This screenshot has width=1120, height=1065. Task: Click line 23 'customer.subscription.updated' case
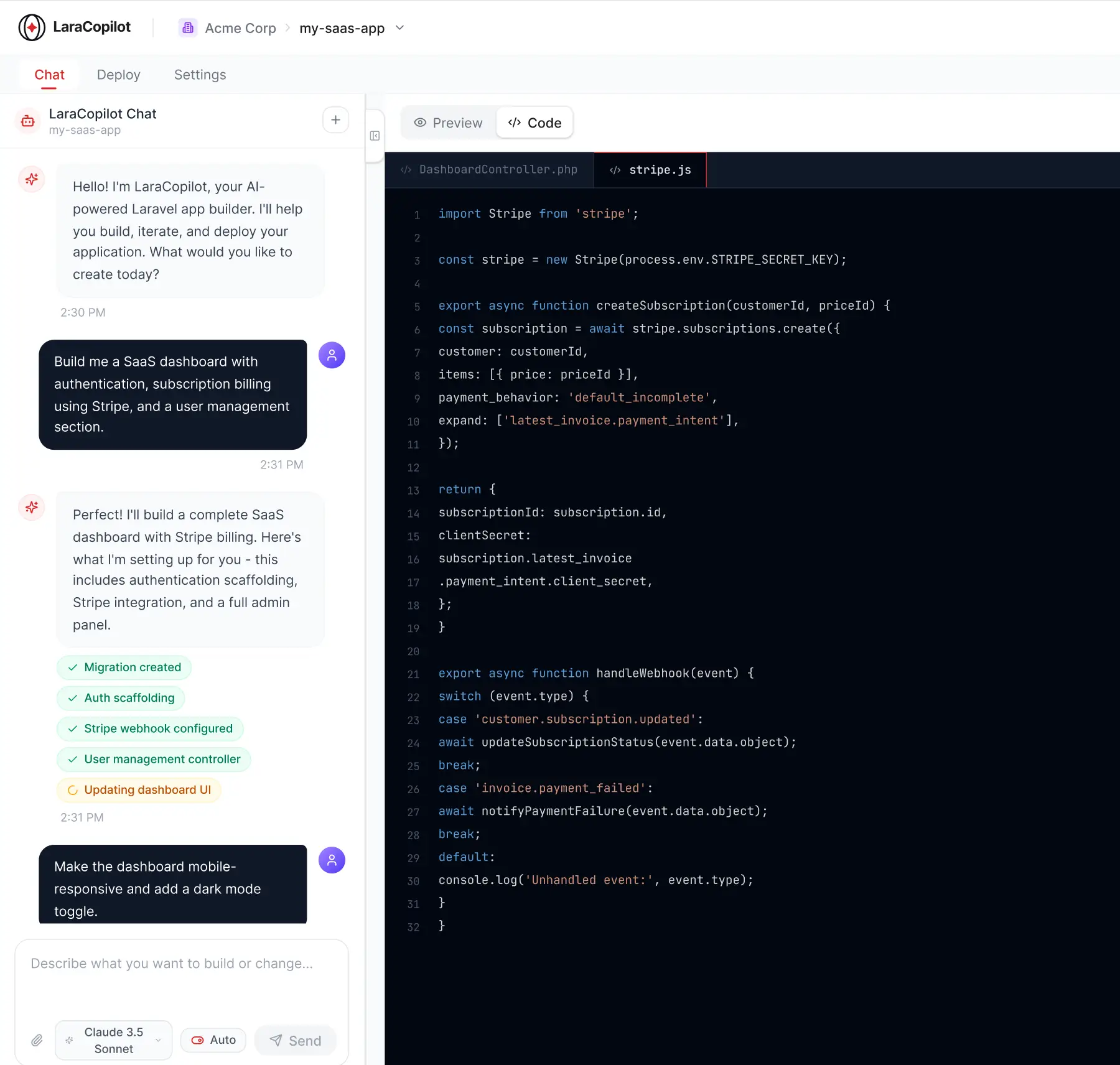(x=571, y=719)
